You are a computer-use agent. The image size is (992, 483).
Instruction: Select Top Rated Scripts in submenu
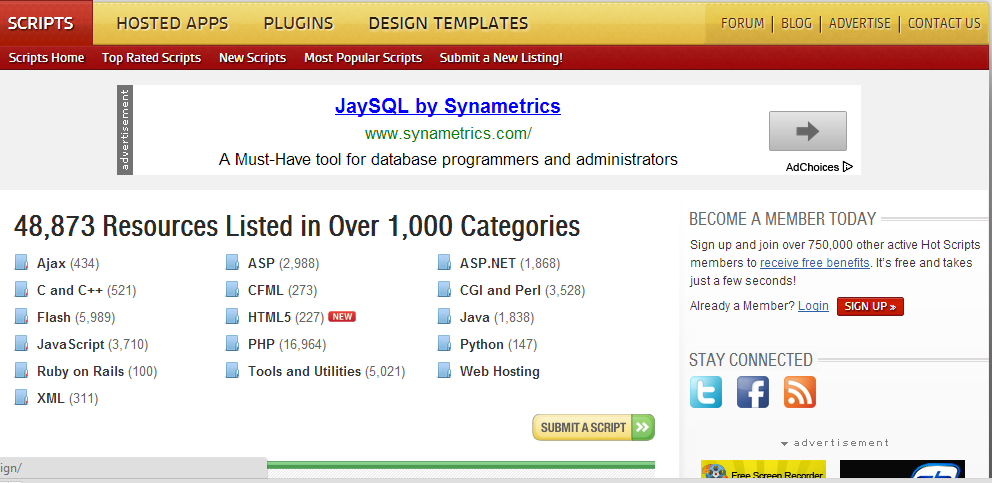(151, 58)
